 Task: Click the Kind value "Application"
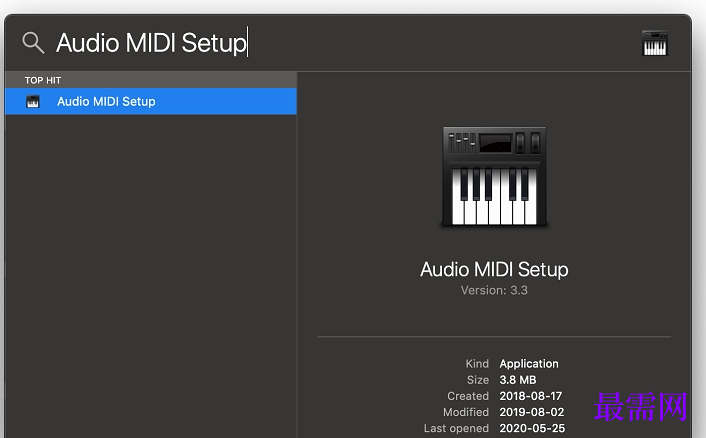tap(529, 364)
